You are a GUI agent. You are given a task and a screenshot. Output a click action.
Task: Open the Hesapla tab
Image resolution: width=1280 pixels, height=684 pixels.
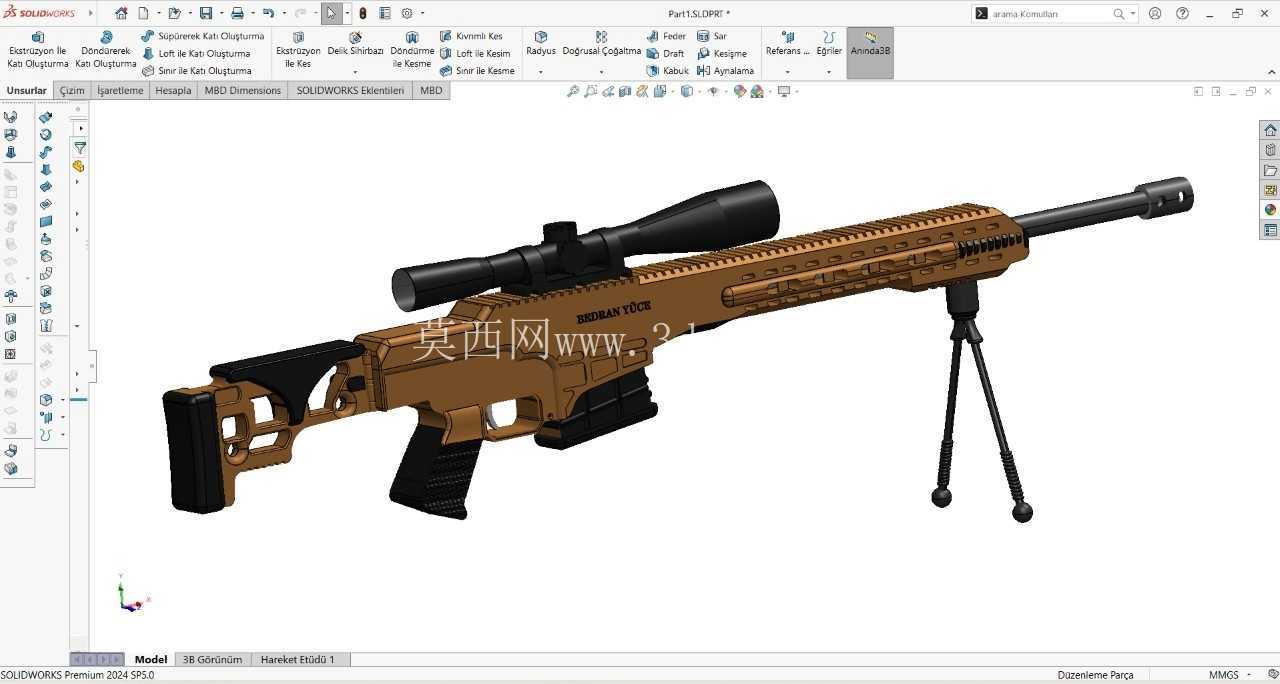(x=173, y=90)
